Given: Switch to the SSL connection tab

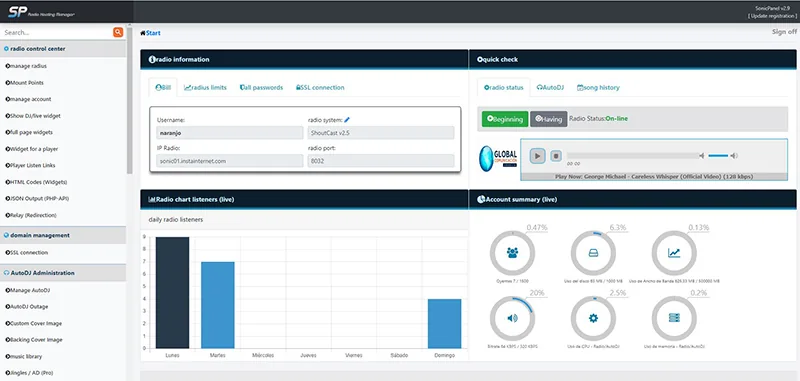Looking at the screenshot, I should point(320,88).
